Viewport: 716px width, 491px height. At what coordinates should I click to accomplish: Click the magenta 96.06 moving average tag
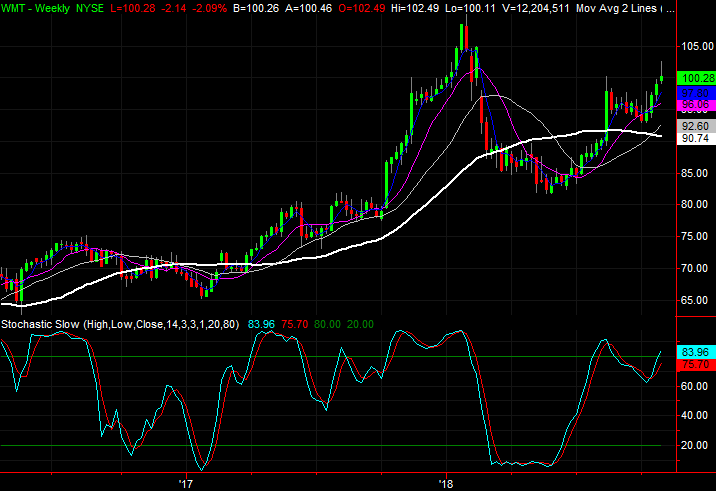coord(695,104)
